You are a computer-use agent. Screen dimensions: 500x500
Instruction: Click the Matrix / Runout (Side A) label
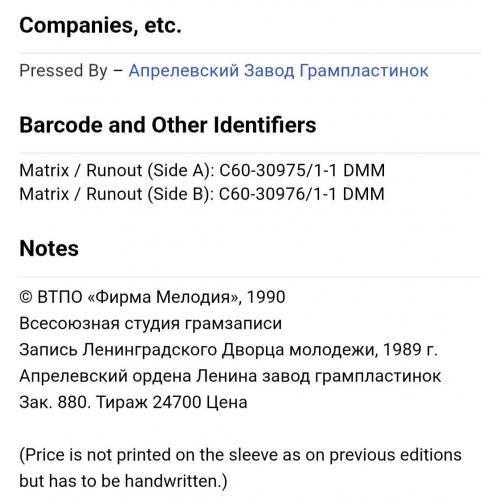(x=117, y=170)
